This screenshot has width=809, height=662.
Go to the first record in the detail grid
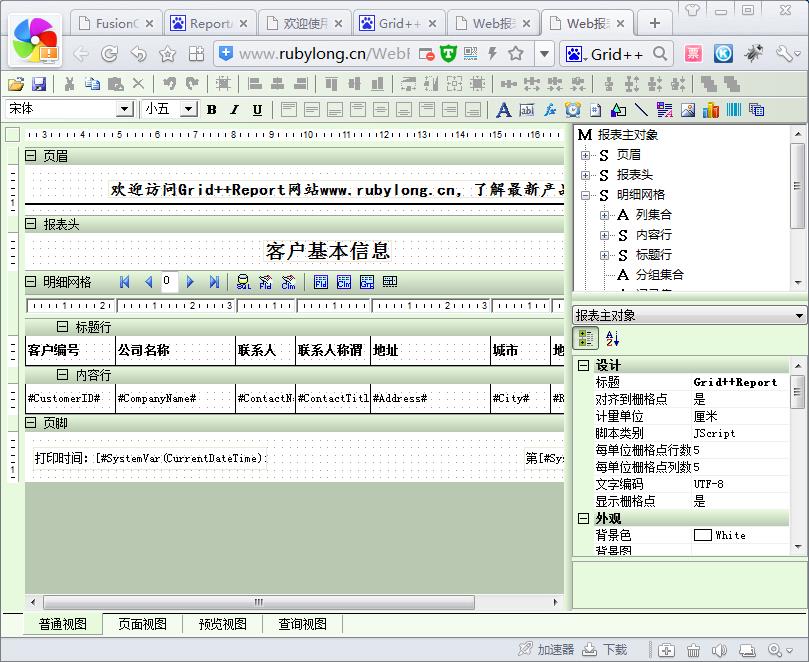(x=124, y=282)
